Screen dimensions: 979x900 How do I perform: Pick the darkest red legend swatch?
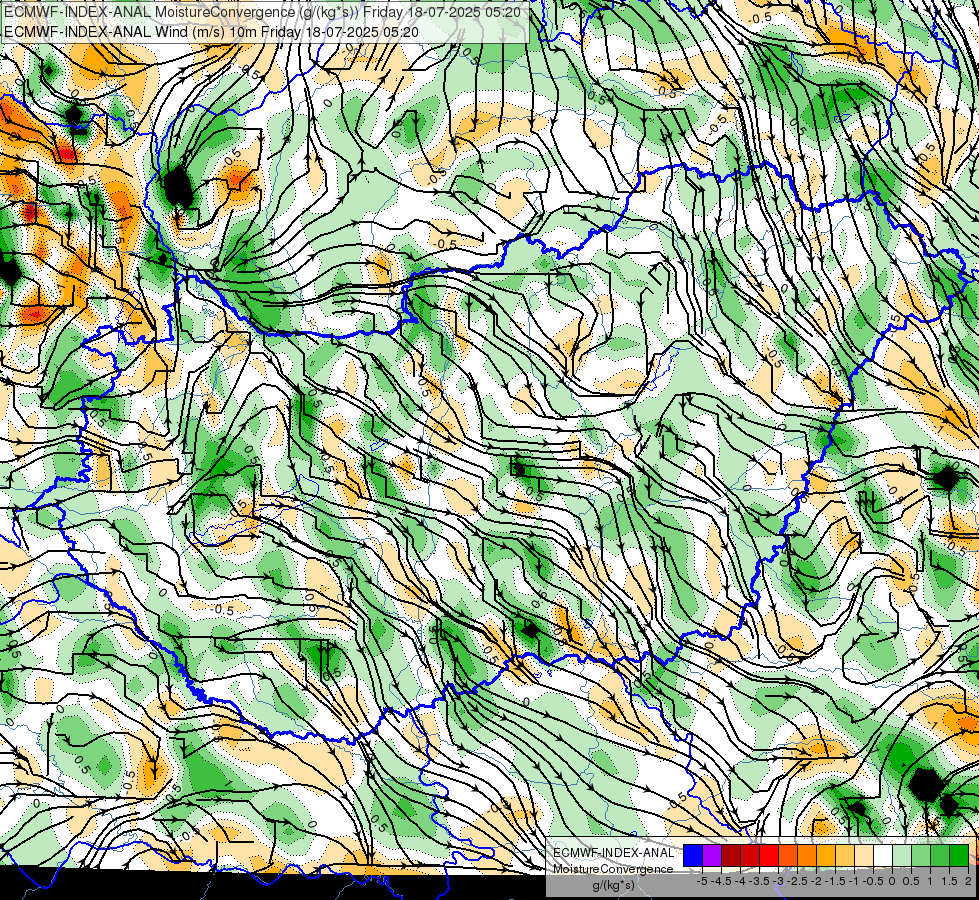tap(731, 855)
